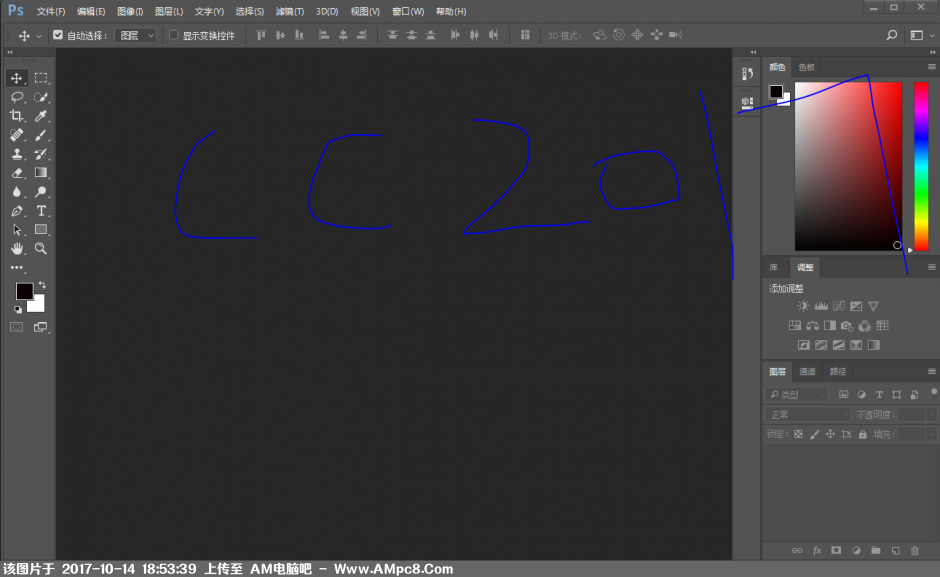
Task: Toggle Quick Mask mode
Action: click(x=16, y=327)
